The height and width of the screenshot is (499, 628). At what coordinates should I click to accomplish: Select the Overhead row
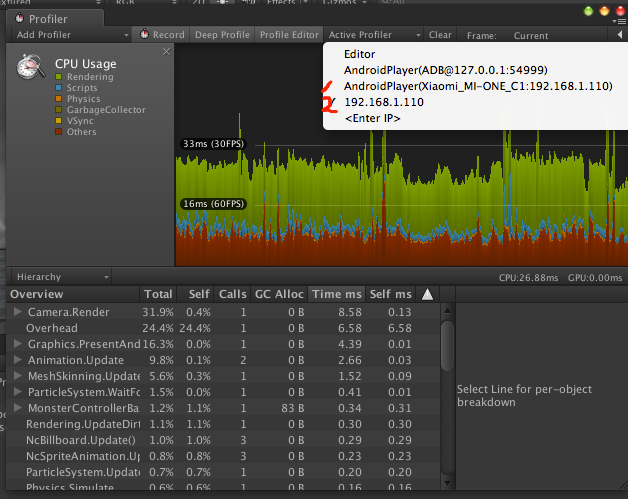(x=223, y=328)
